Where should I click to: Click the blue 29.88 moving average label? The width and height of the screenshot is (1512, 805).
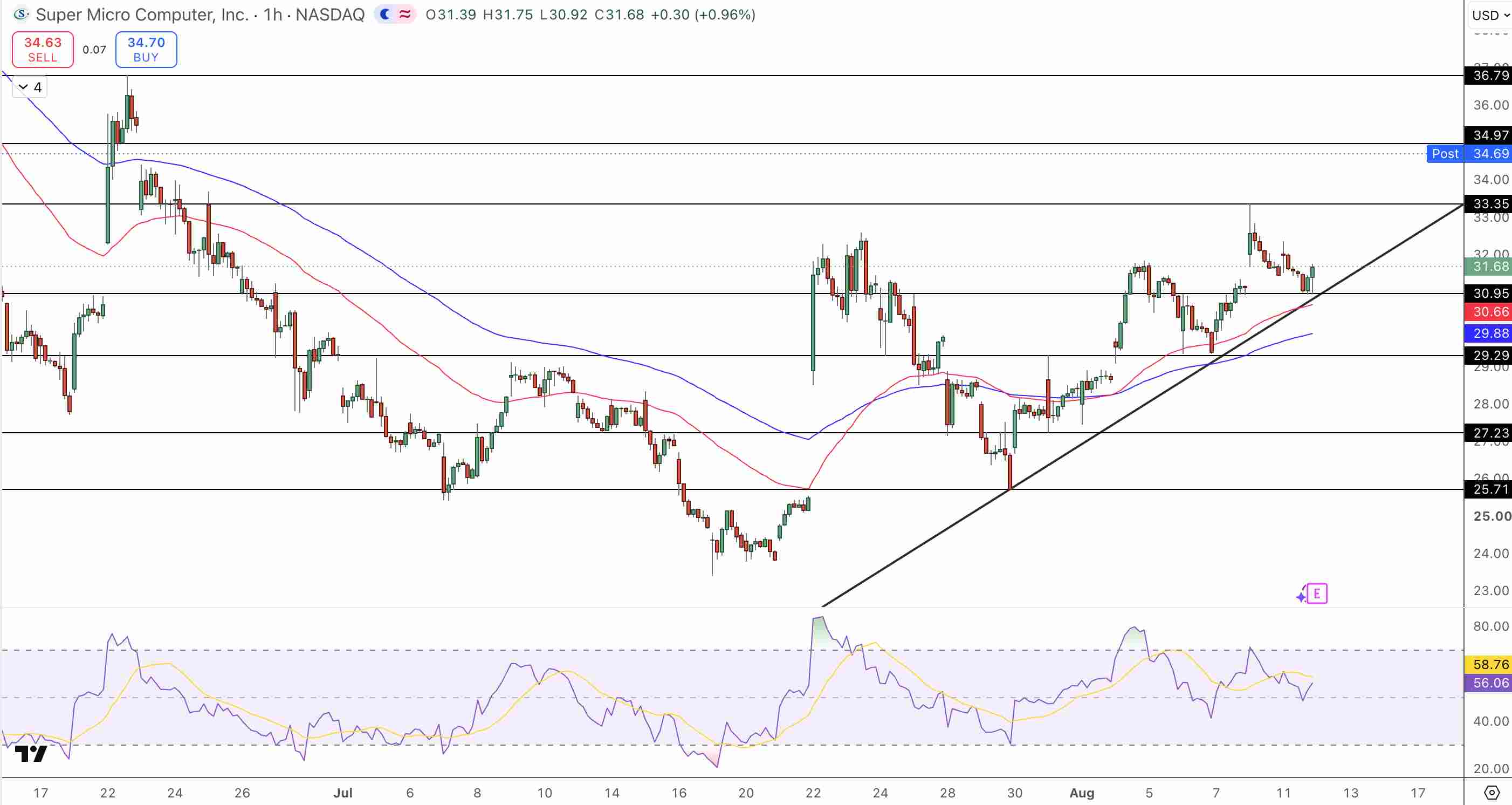pos(1488,333)
